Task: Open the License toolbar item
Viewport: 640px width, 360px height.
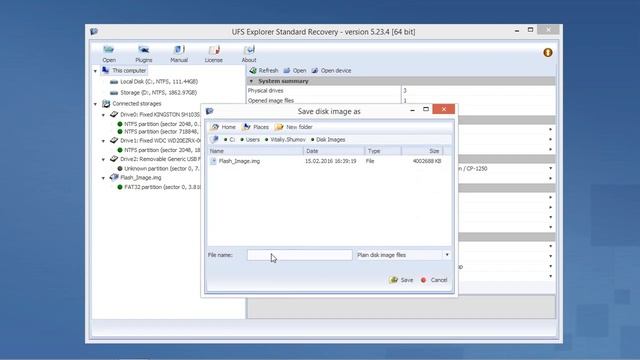Action: coord(213,54)
